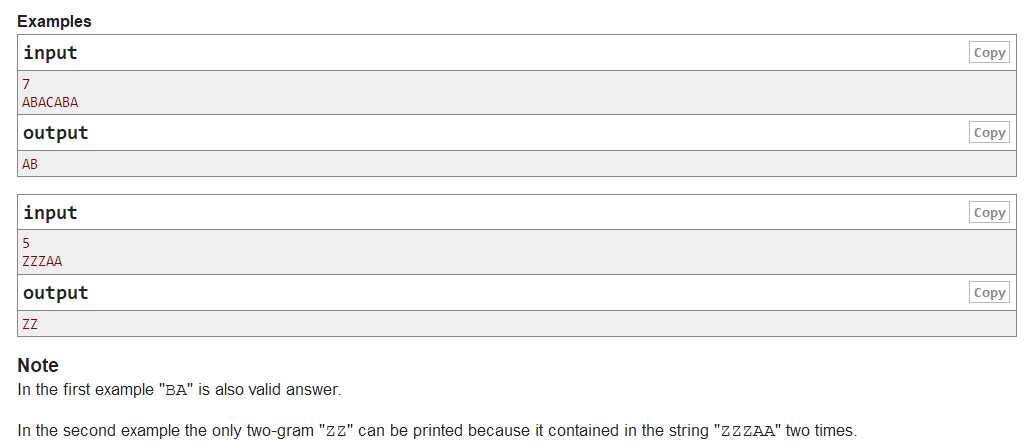Copy the second example input

tap(989, 213)
